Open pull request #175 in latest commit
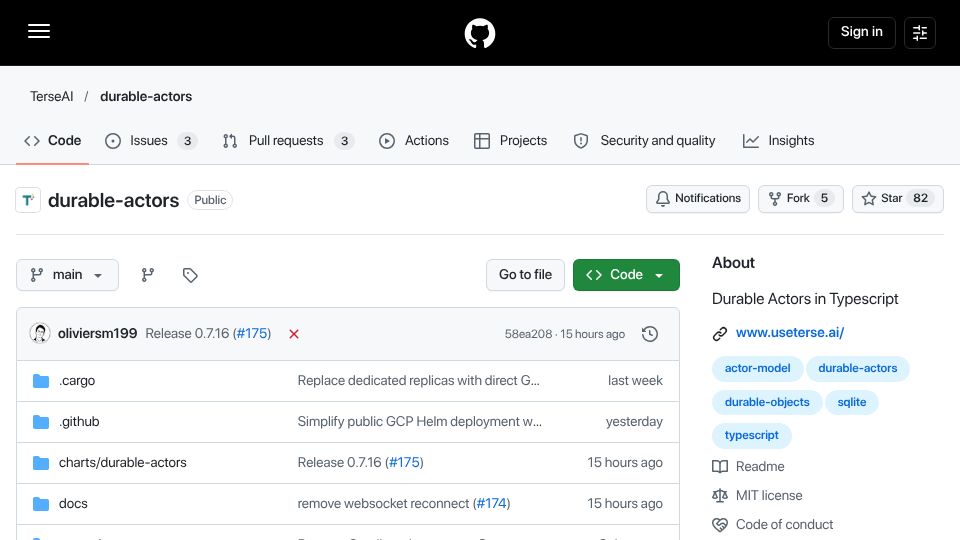The height and width of the screenshot is (540, 960). coord(252,334)
